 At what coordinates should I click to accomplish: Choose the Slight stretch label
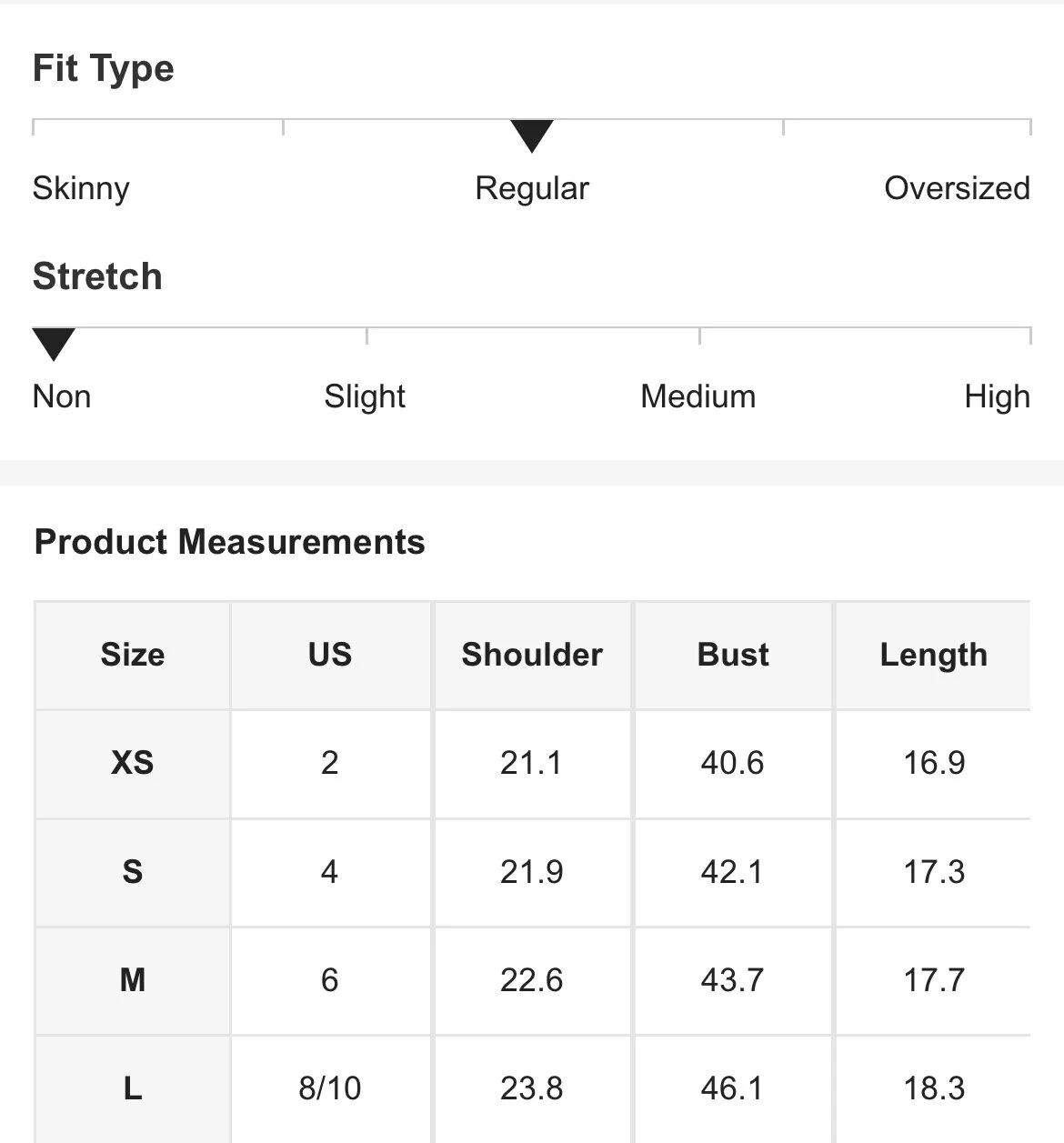(365, 396)
